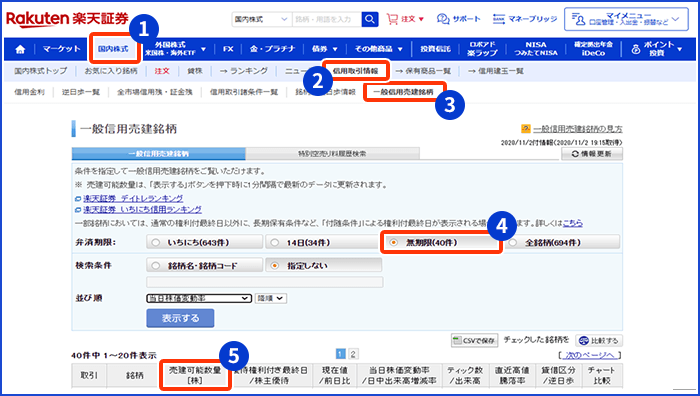Focus the header 銘柄・用語を入力 search field
The height and width of the screenshot is (396, 700).
pyautogui.click(x=327, y=19)
